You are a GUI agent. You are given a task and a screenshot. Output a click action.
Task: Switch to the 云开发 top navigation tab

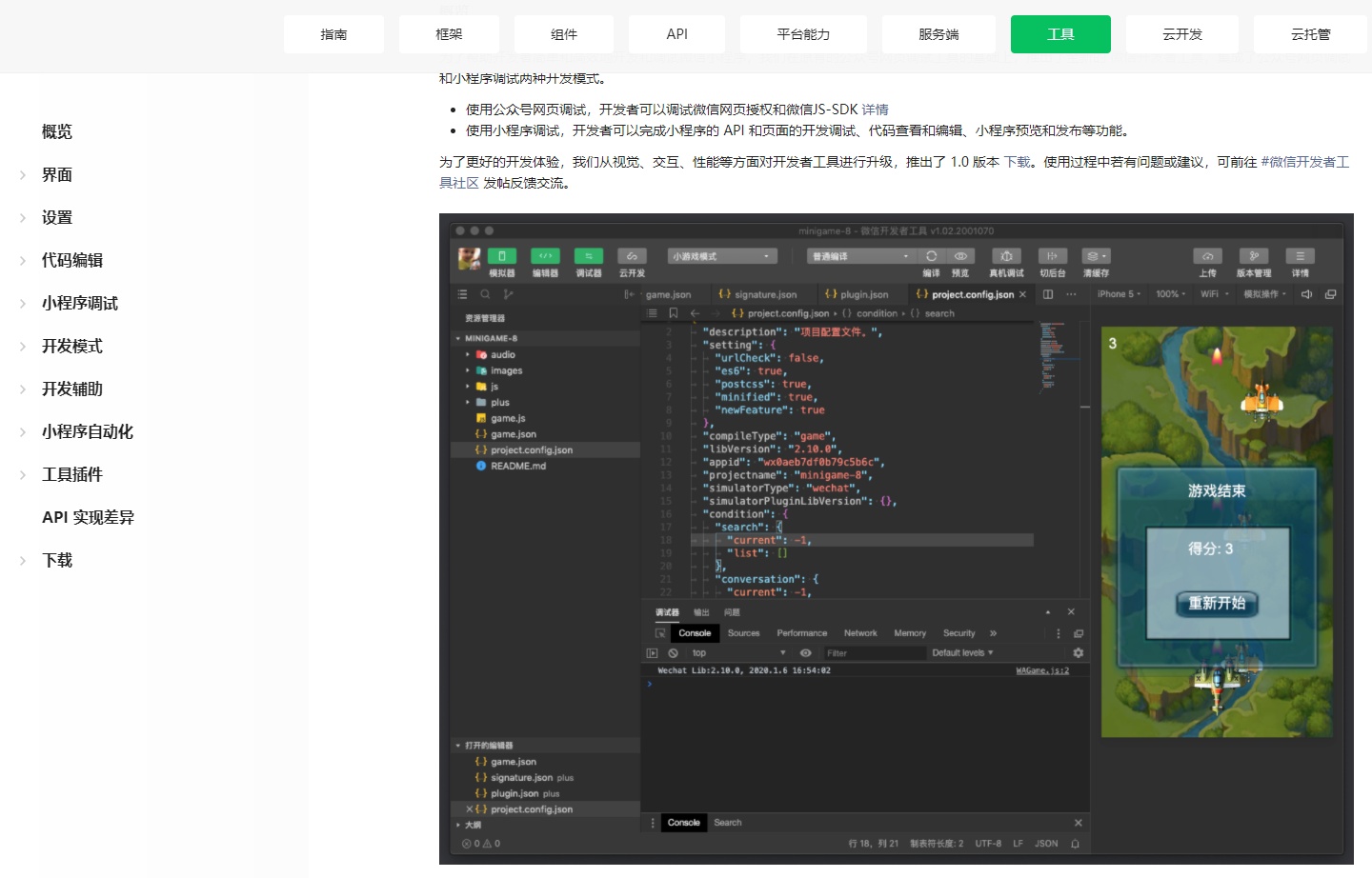click(x=1182, y=34)
